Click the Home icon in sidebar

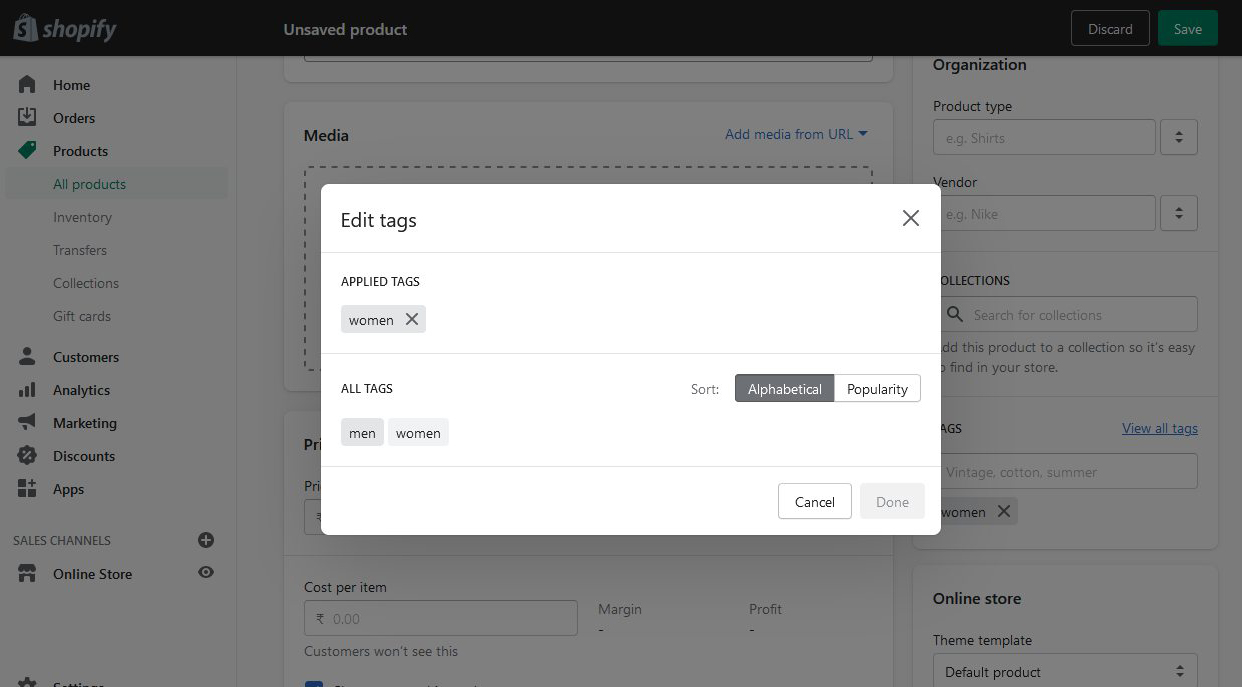27,85
